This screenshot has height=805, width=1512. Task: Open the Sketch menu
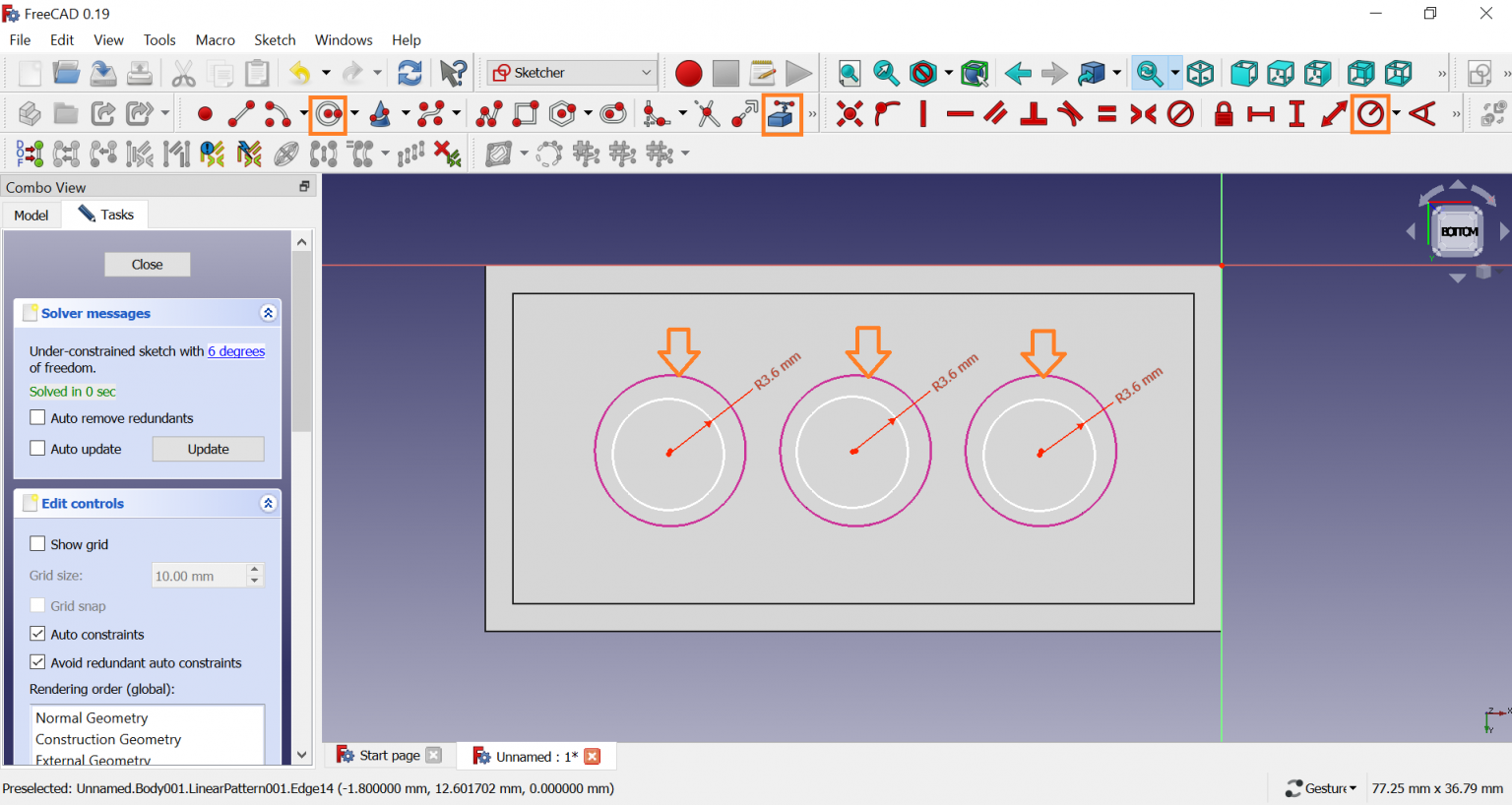[275, 40]
